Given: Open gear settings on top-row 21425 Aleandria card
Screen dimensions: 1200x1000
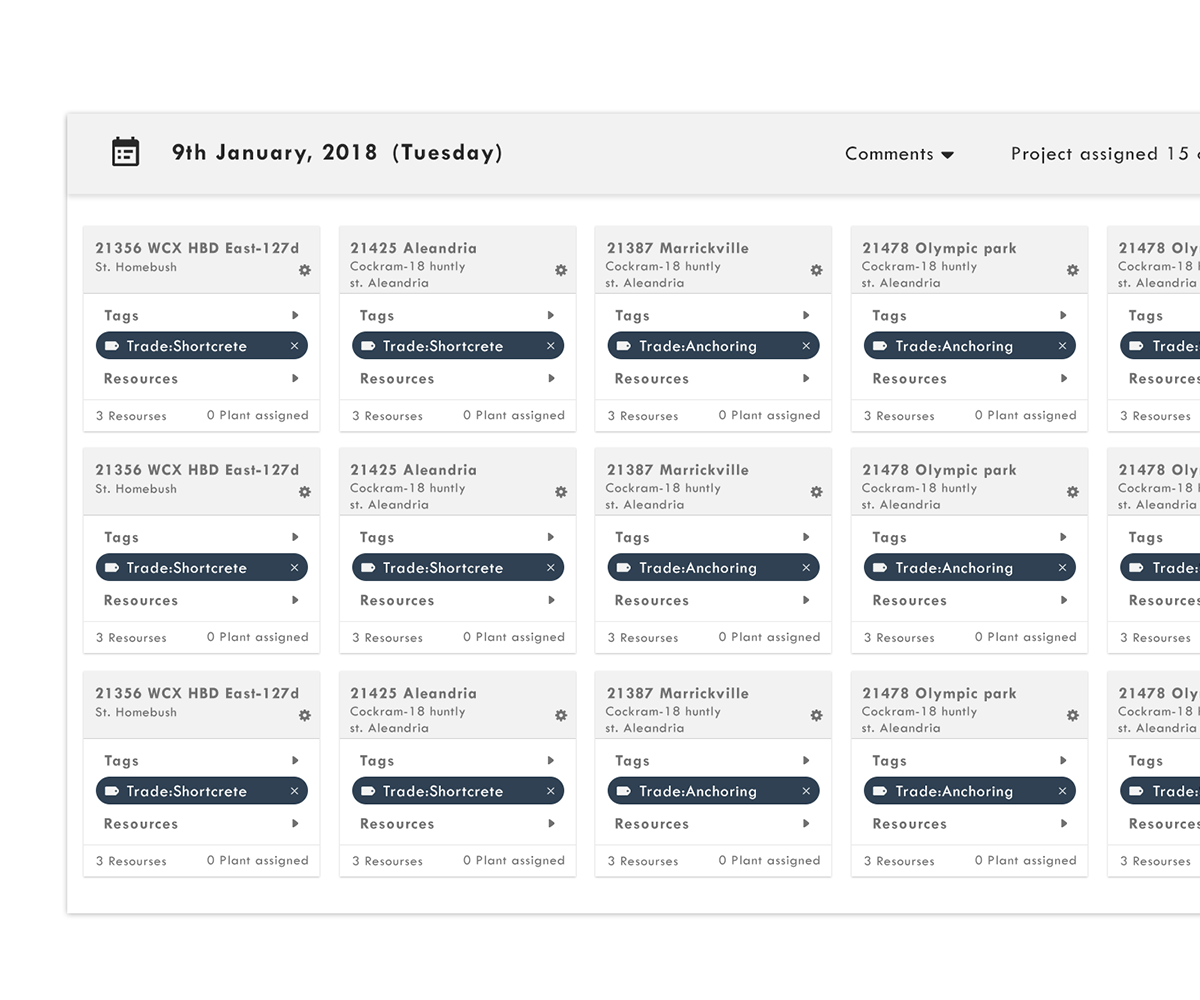Looking at the screenshot, I should coord(561,270).
